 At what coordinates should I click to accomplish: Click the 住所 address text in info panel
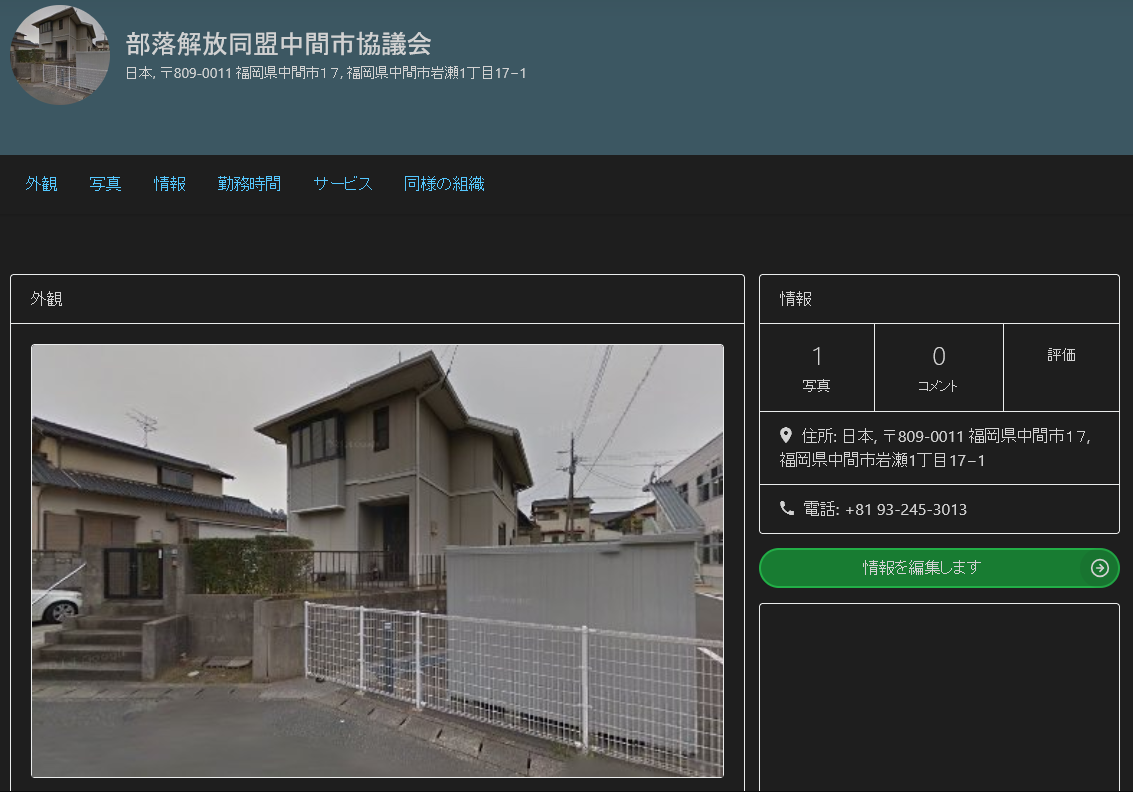pos(944,448)
